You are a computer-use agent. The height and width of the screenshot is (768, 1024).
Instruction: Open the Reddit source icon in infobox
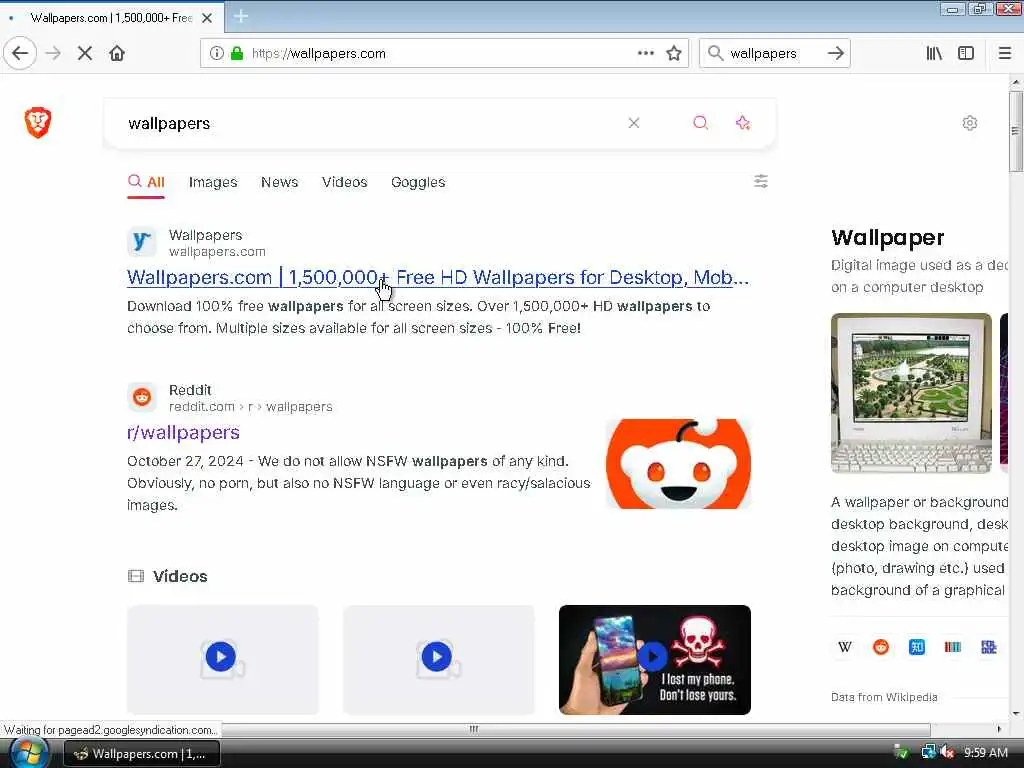point(880,647)
